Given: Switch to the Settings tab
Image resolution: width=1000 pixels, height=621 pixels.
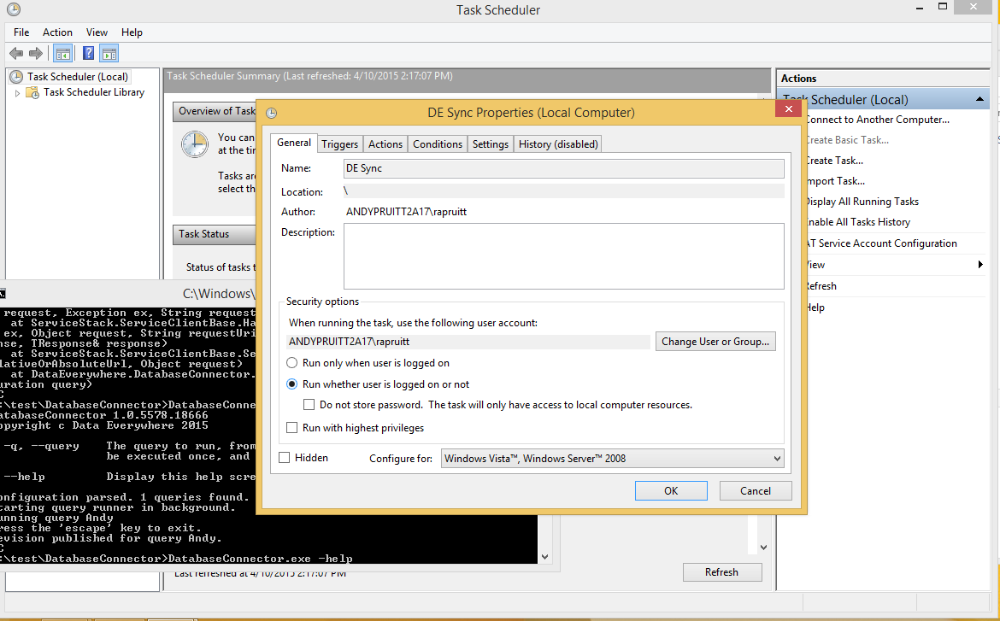Looking at the screenshot, I should (x=490, y=144).
